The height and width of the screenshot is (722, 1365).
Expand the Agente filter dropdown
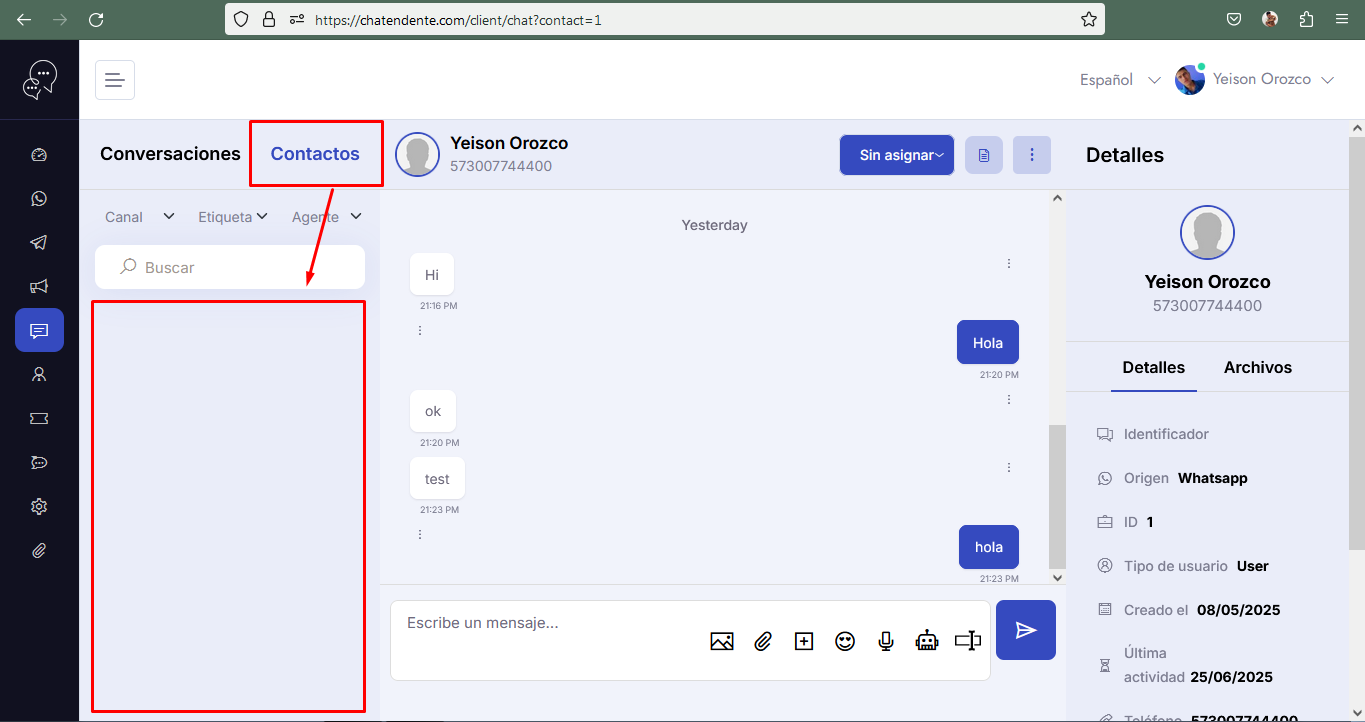click(x=326, y=217)
